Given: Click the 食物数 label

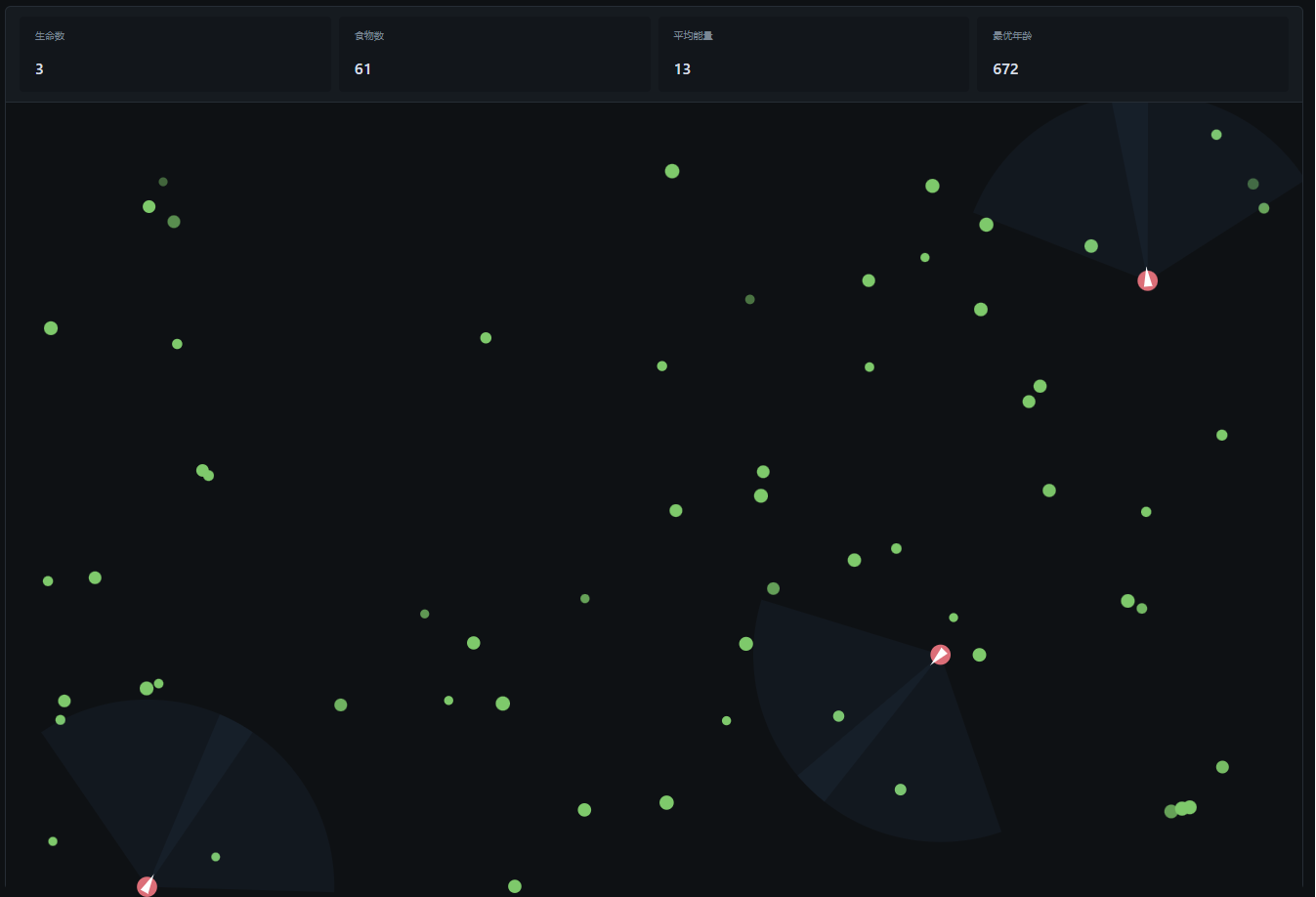Looking at the screenshot, I should pos(369,36).
